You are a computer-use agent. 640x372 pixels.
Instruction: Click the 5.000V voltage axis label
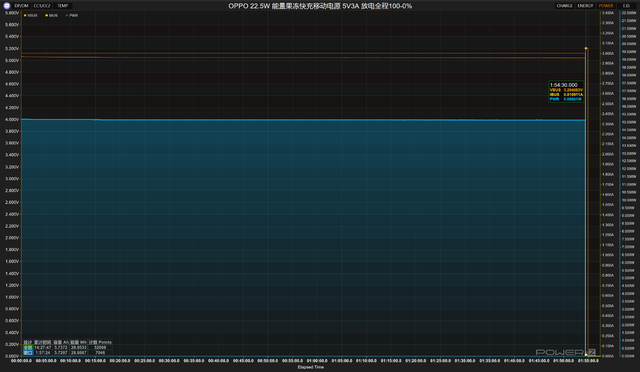[x=12, y=60]
